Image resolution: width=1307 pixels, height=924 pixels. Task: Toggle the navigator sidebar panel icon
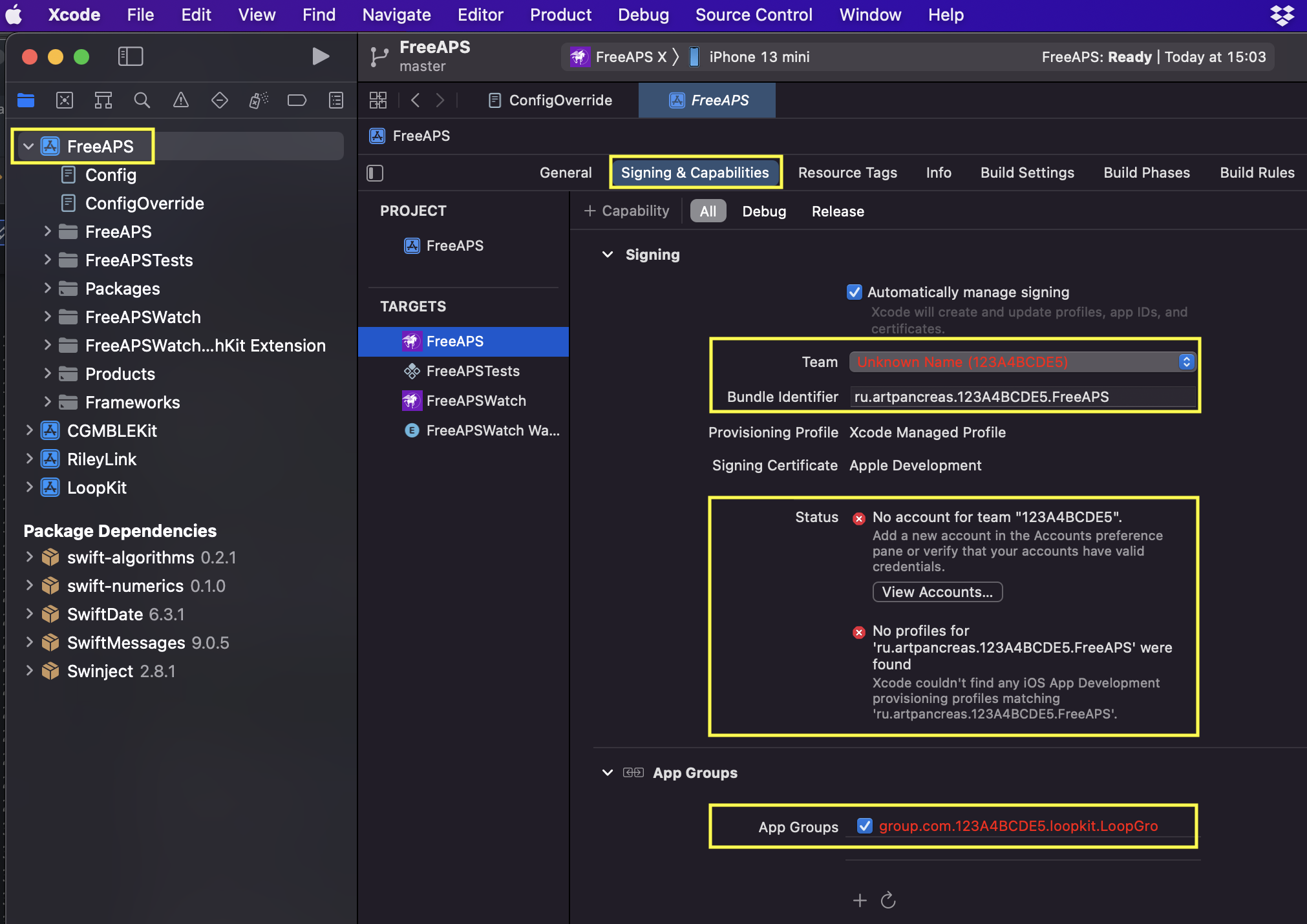pyautogui.click(x=131, y=57)
